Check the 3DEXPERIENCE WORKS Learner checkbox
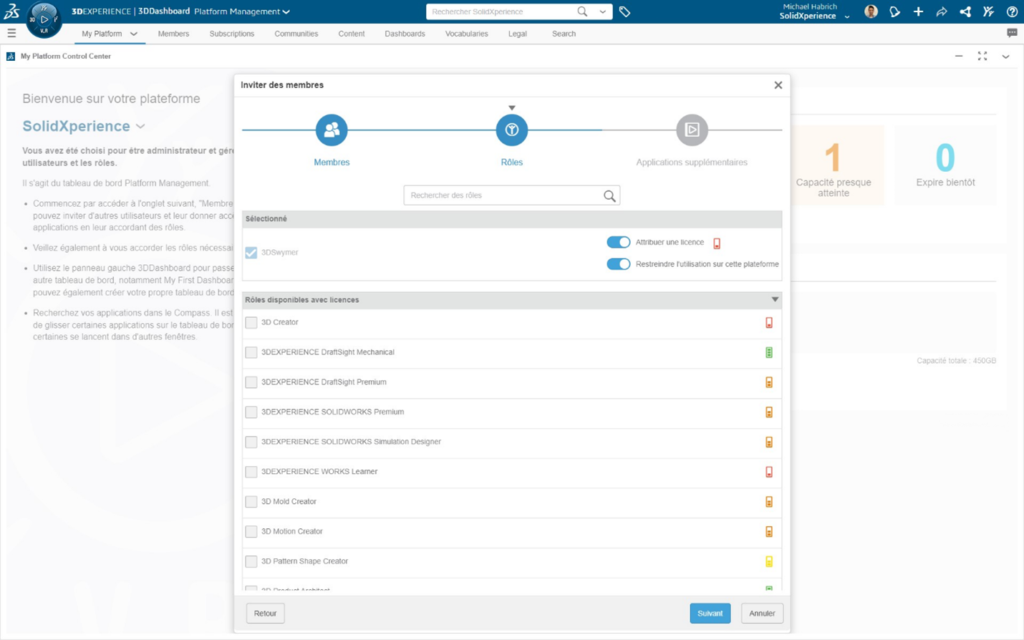This screenshot has height=640, width=1024. coord(251,472)
